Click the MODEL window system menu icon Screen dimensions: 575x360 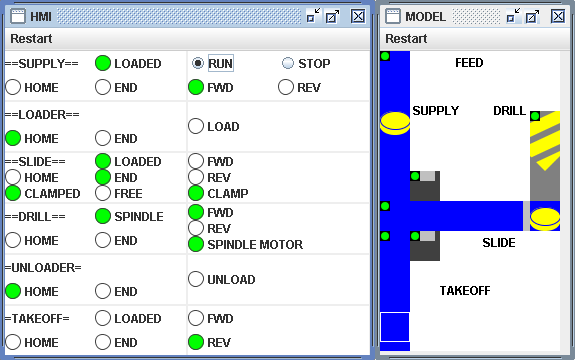coord(392,16)
